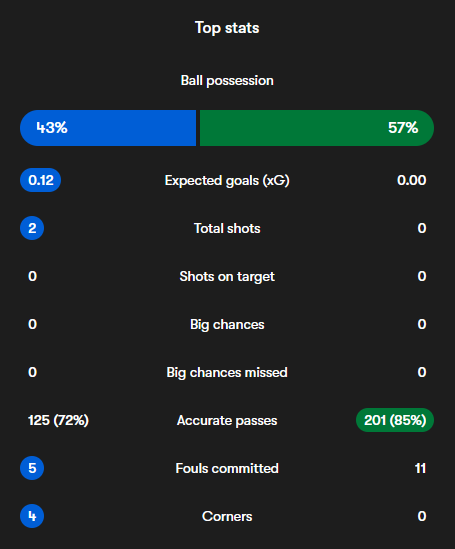Click the blue Total shots 2 badge
This screenshot has width=455, height=549.
pyautogui.click(x=32, y=228)
